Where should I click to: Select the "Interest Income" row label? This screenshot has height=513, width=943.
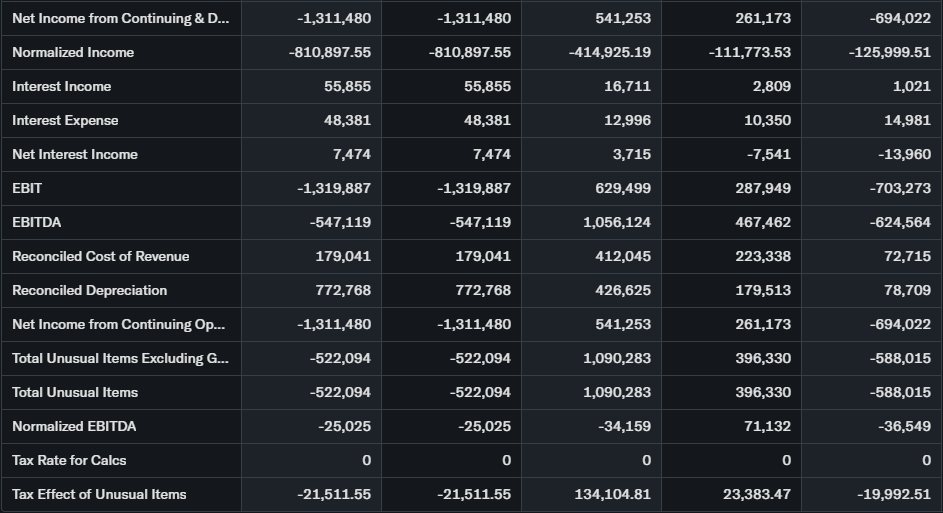(x=62, y=86)
